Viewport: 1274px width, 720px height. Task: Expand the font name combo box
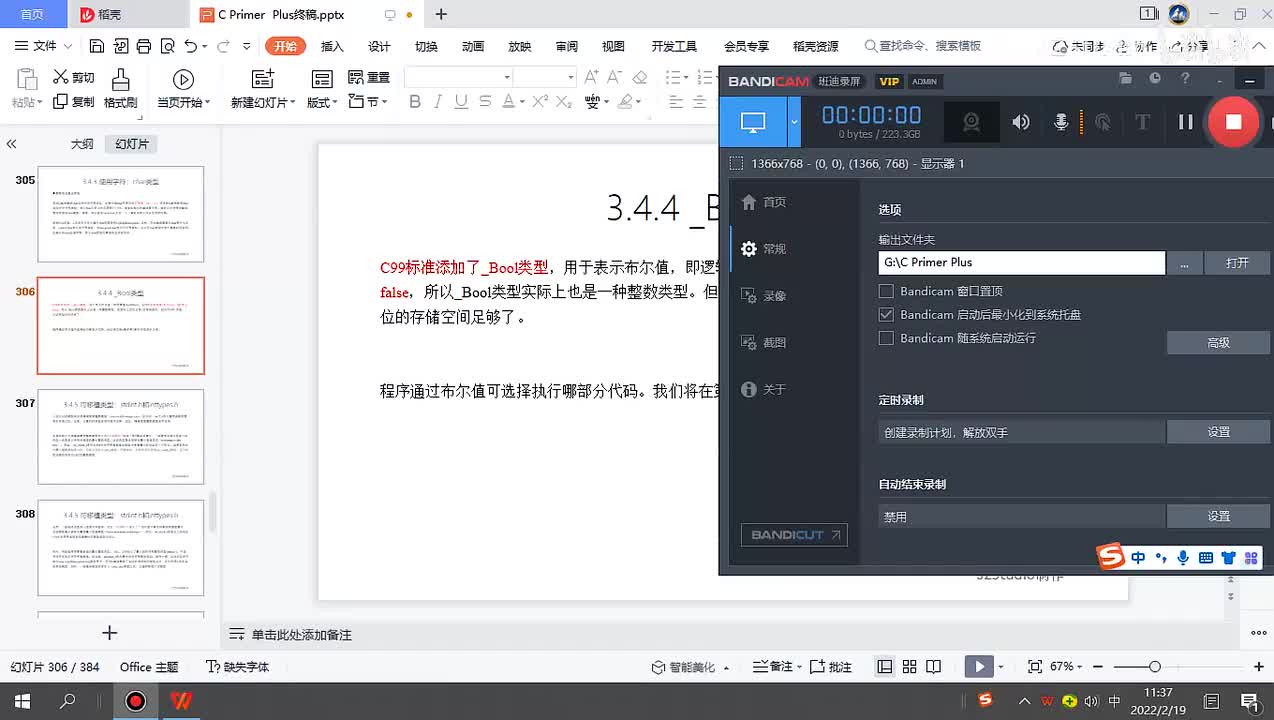point(507,77)
